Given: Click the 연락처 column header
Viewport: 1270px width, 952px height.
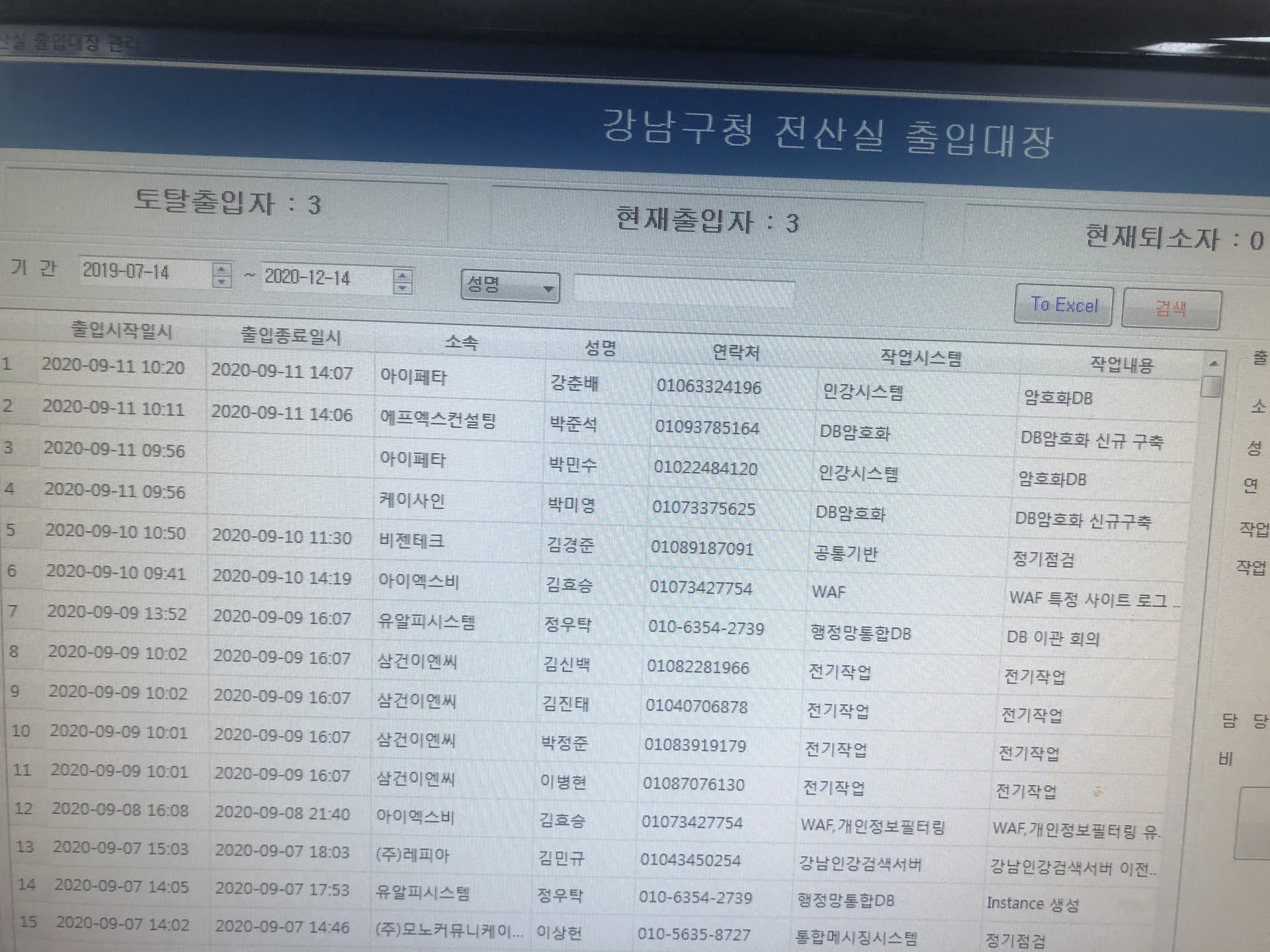Looking at the screenshot, I should 735,352.
